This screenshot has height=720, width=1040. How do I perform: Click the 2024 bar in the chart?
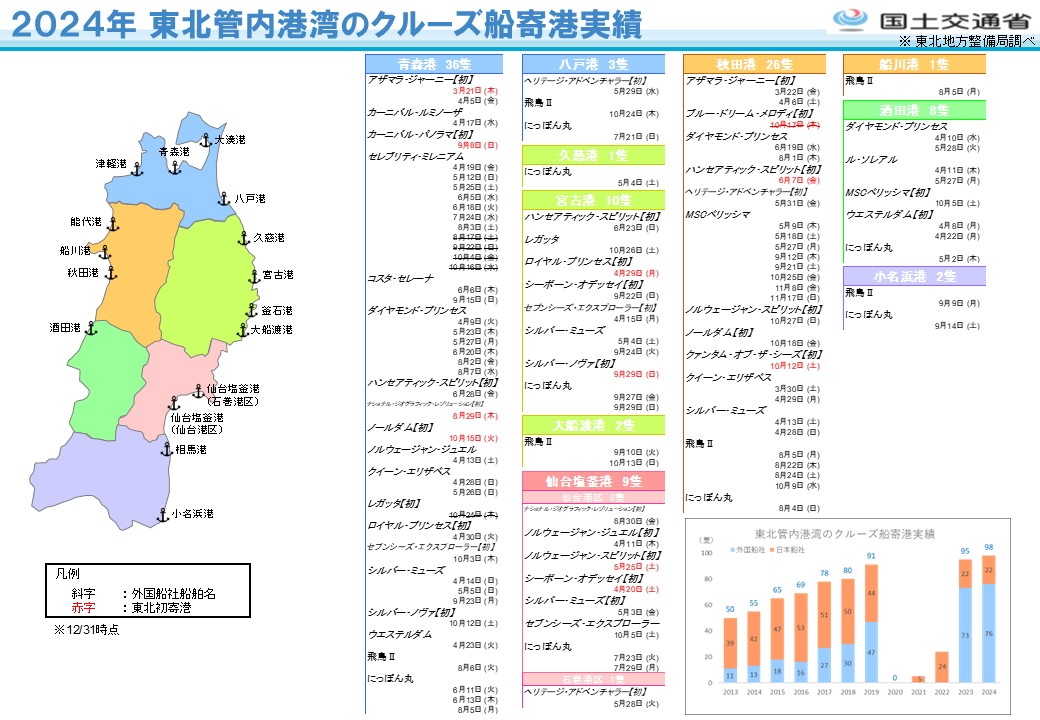(x=988, y=619)
